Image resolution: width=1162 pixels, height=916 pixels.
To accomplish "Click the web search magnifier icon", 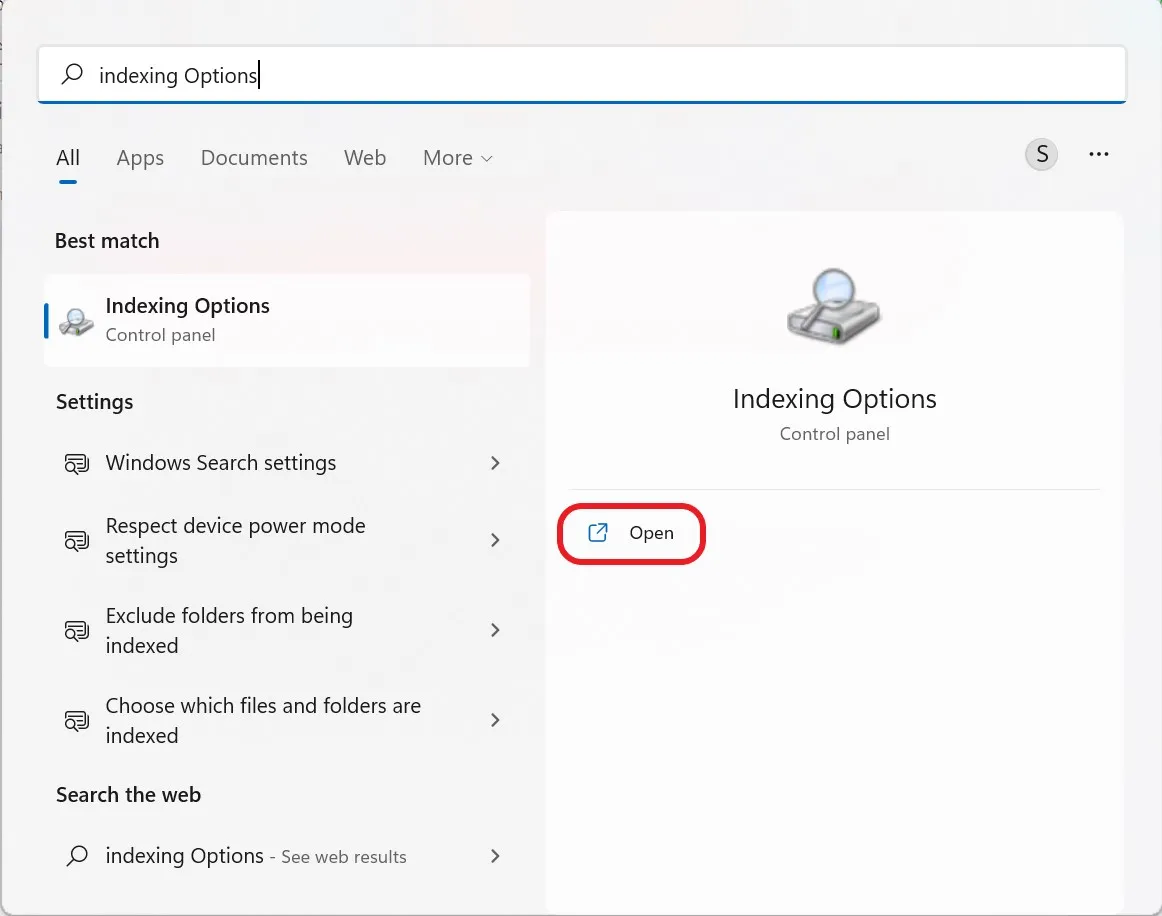I will 76,856.
